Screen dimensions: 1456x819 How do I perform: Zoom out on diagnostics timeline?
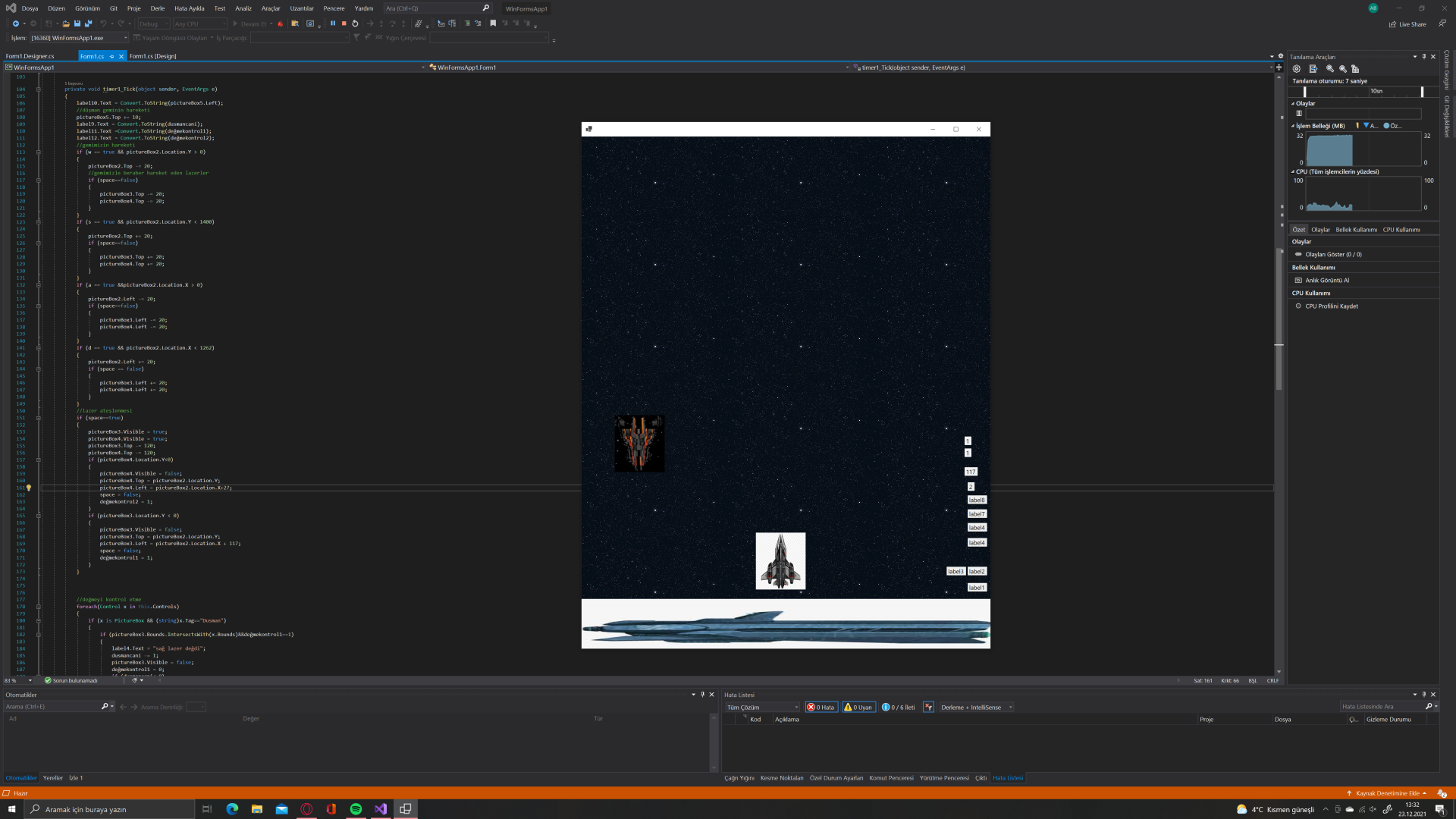coord(1343,68)
